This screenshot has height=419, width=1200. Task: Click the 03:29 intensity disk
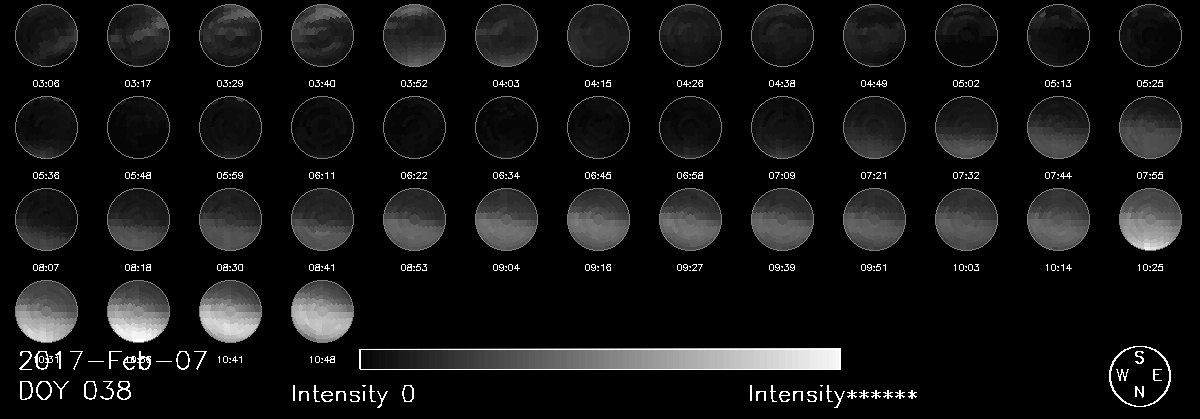[230, 35]
